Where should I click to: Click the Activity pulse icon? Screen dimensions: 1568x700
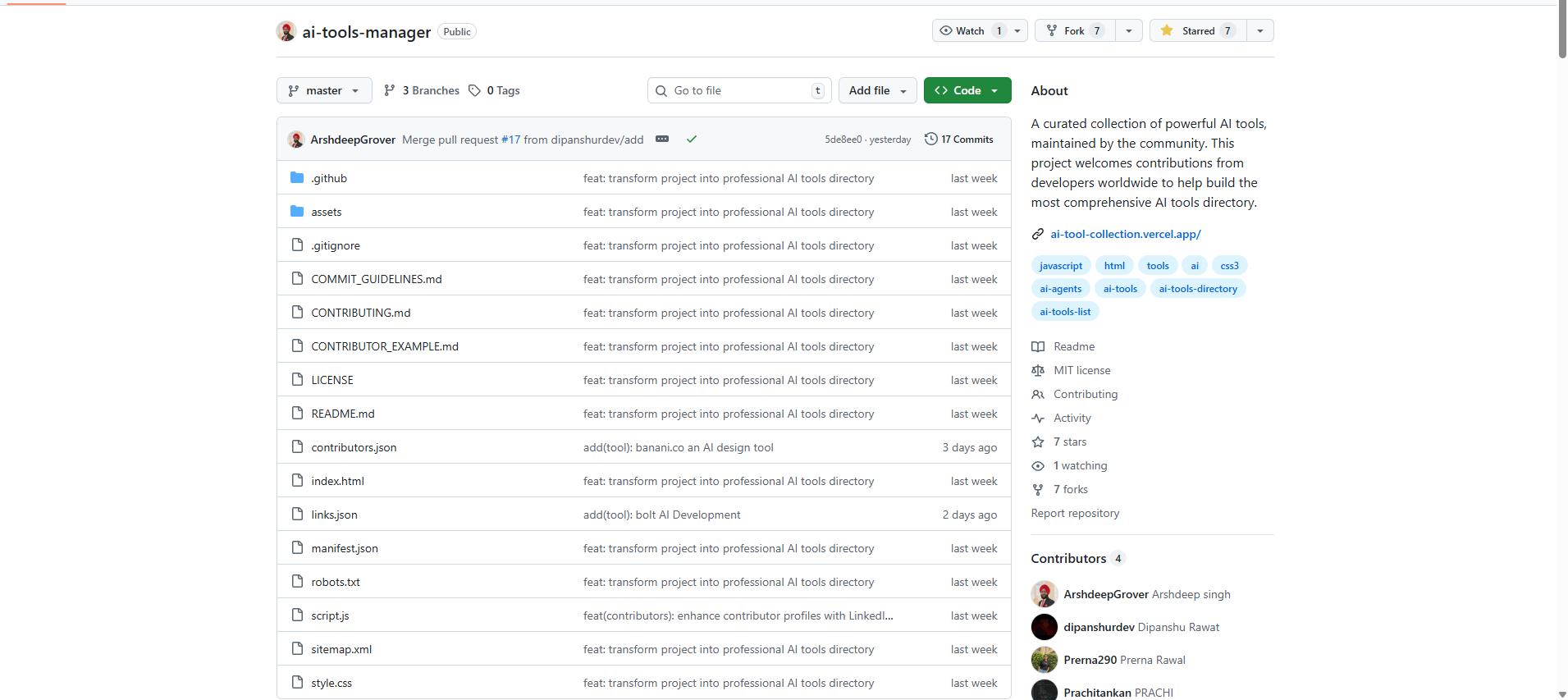pyautogui.click(x=1038, y=418)
